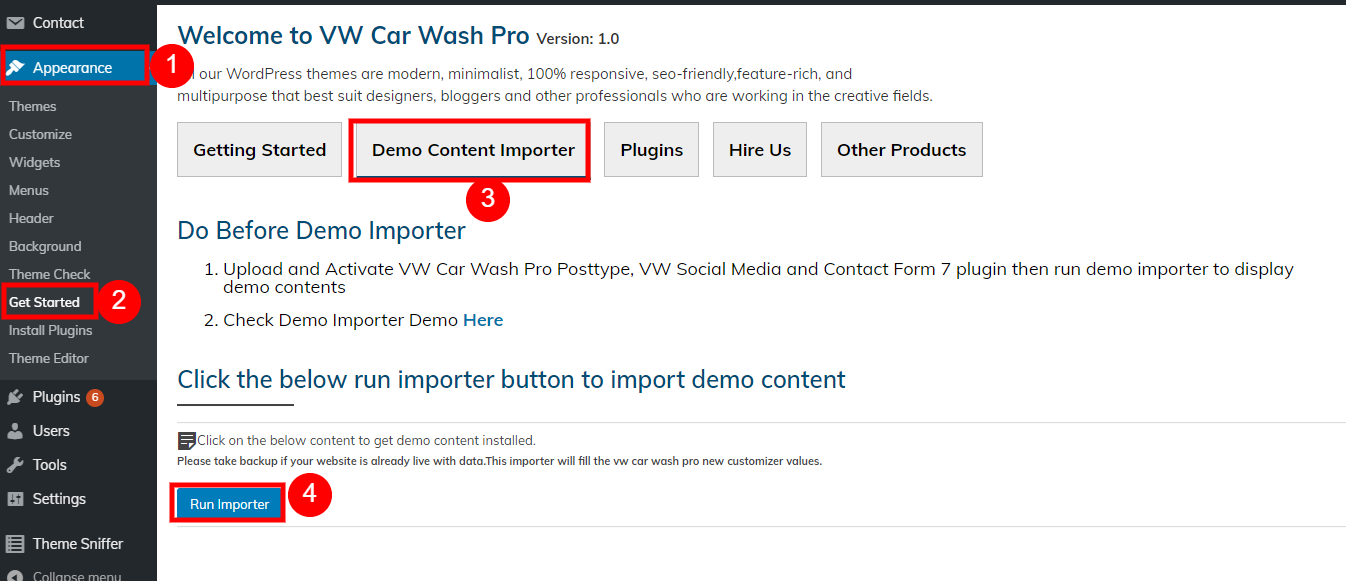Switch to Getting Started tab
Screen dimensions: 1346x581
[259, 150]
